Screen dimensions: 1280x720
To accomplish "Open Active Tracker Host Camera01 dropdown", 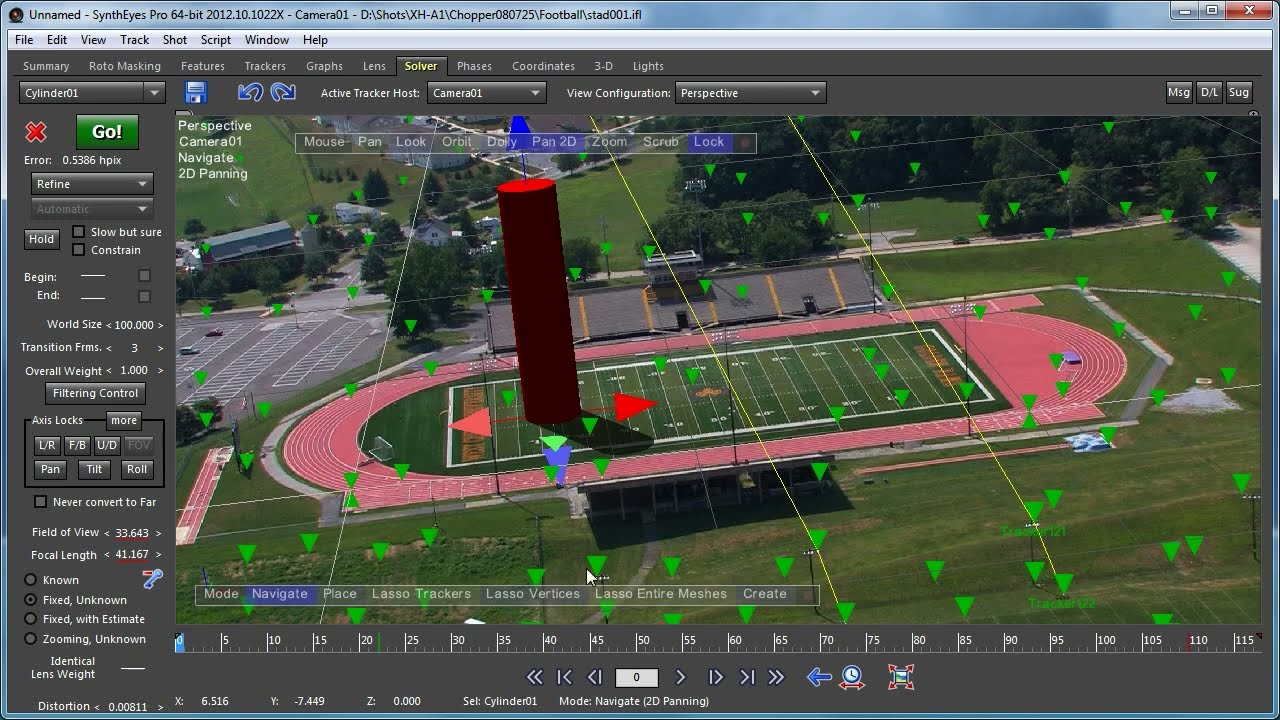I will click(x=486, y=93).
